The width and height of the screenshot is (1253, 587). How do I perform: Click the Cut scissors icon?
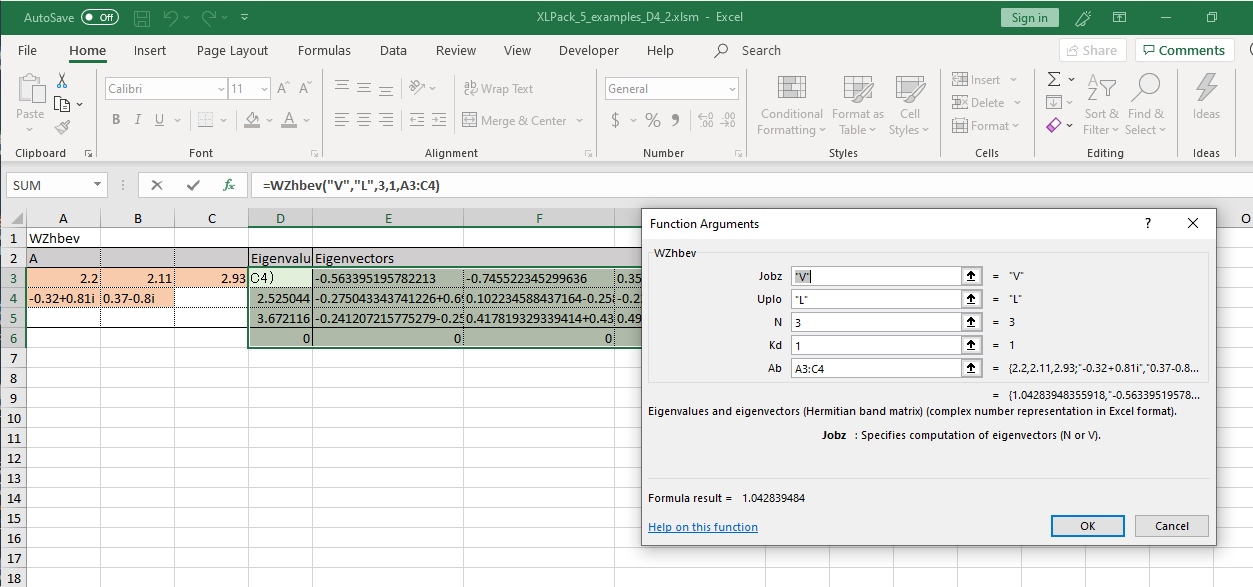click(62, 81)
